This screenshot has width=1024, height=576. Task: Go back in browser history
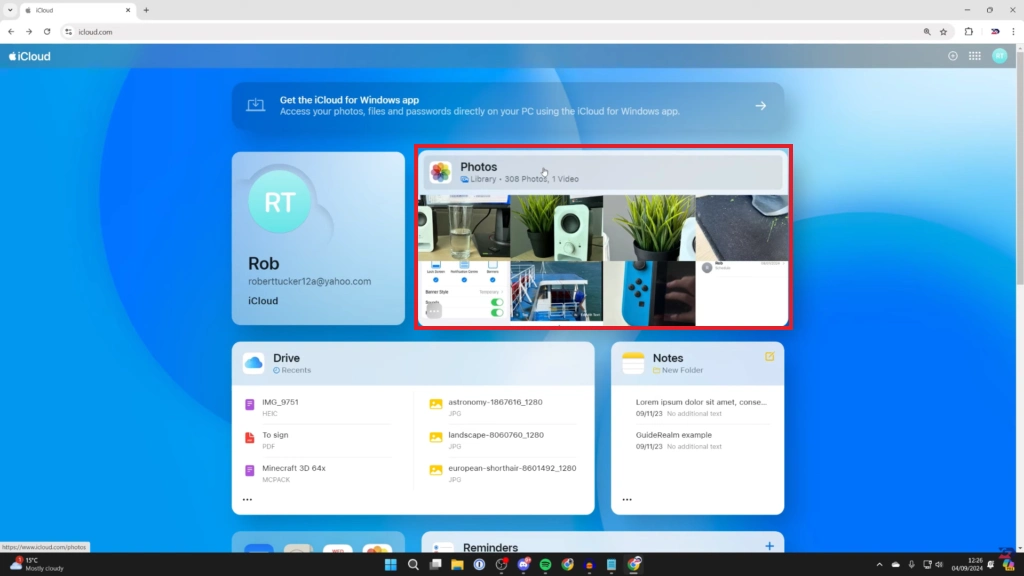coord(11,31)
